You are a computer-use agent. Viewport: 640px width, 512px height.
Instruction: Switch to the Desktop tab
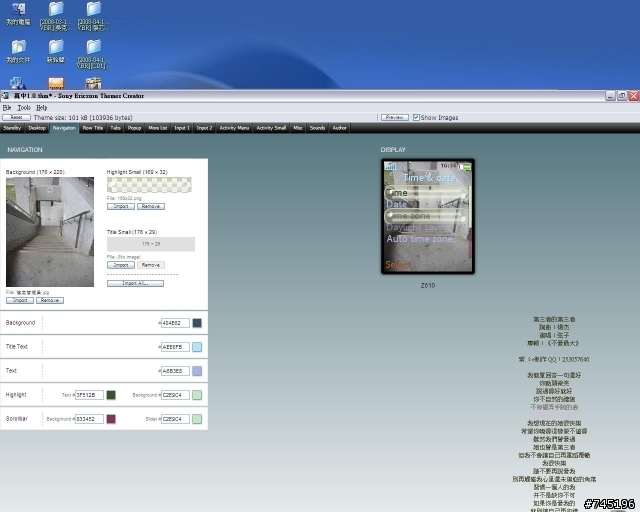[37, 128]
